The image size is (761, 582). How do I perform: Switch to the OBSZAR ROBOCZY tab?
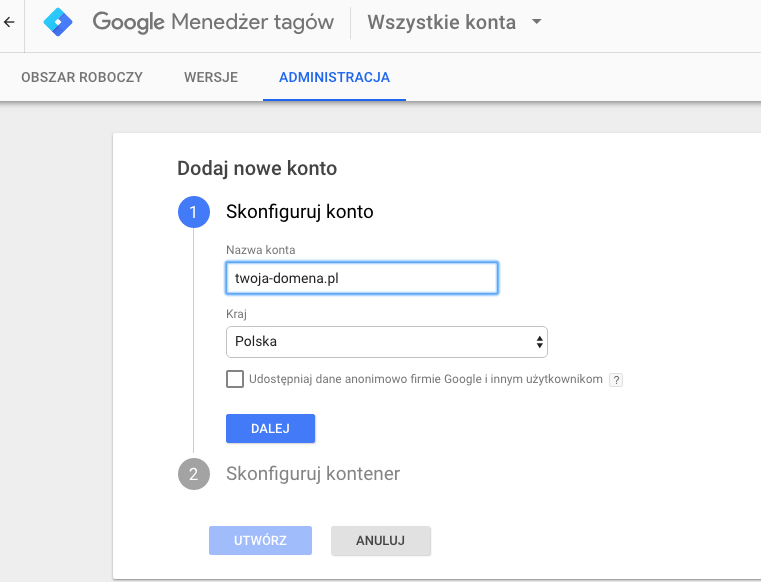tap(82, 77)
